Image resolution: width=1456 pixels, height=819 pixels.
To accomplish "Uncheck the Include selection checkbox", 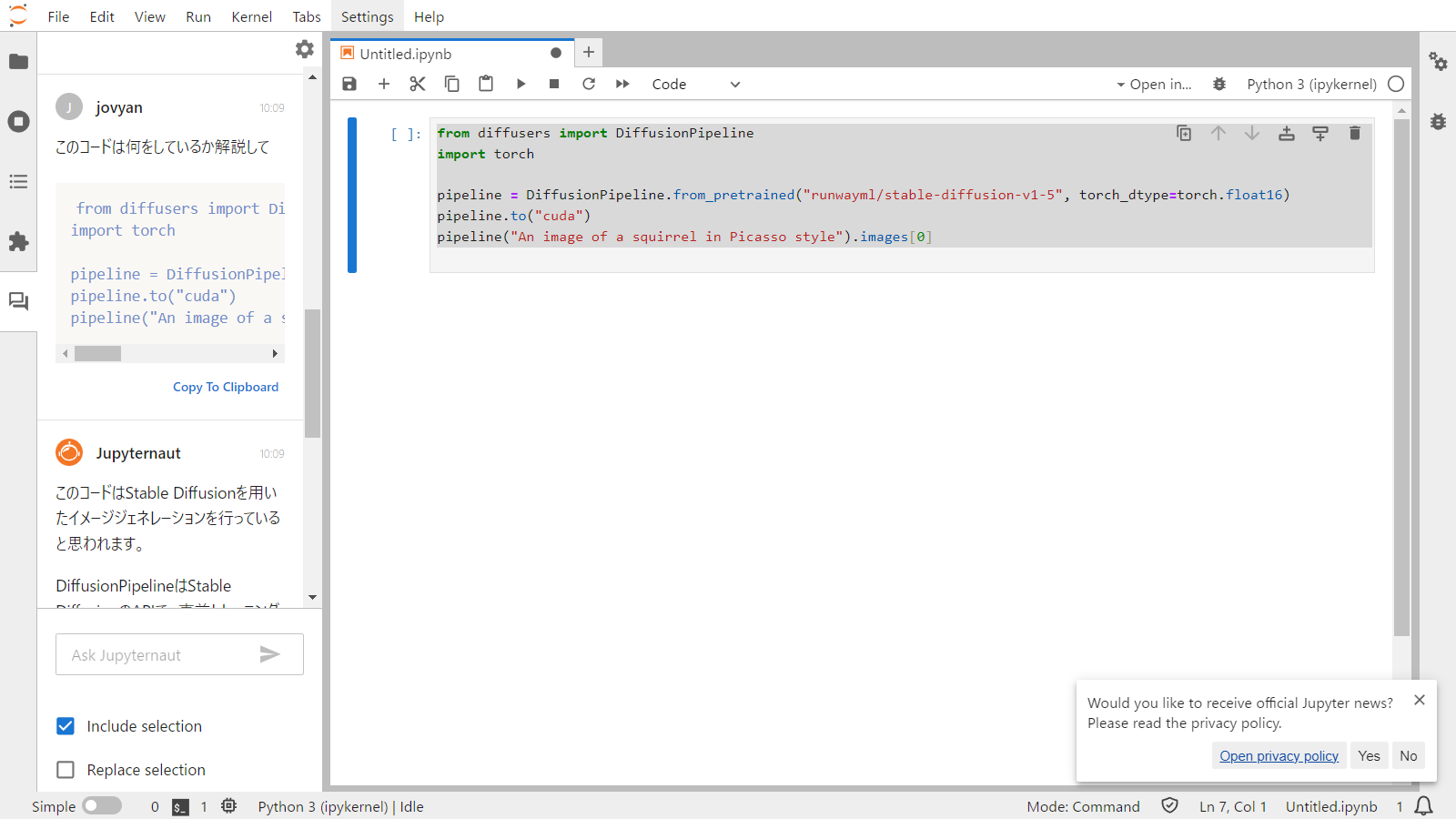I will tap(66, 726).
